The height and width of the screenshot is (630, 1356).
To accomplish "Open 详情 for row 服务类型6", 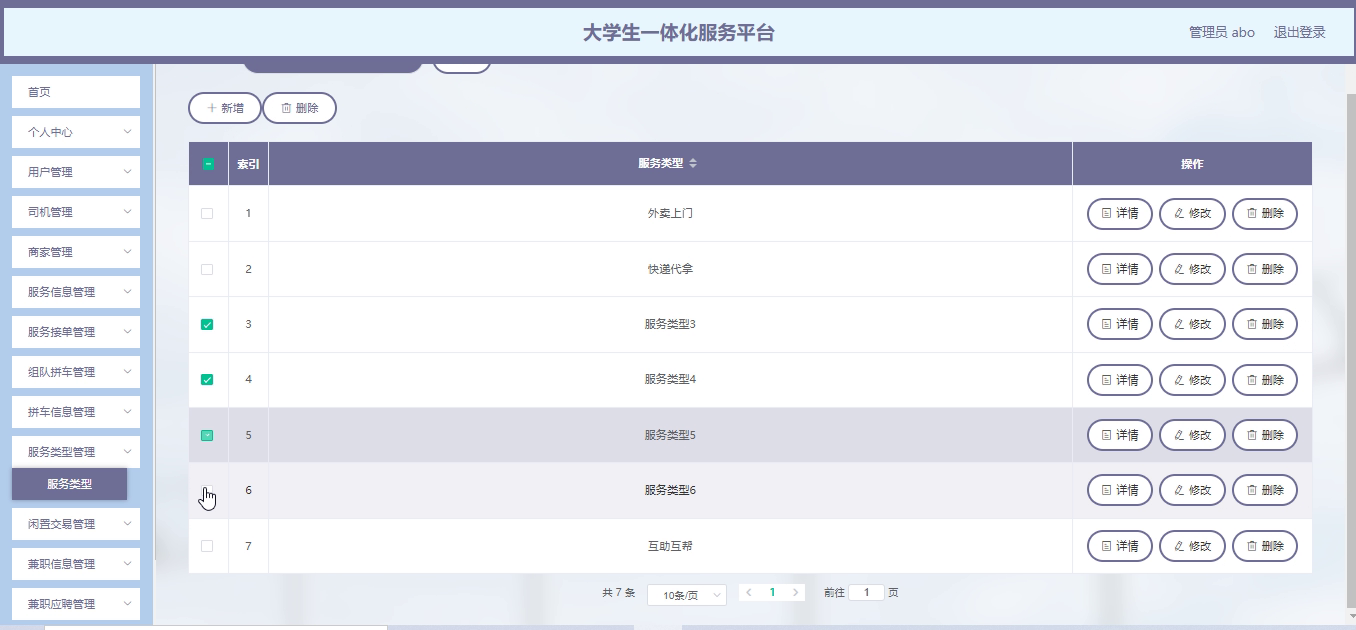I will [x=1120, y=490].
